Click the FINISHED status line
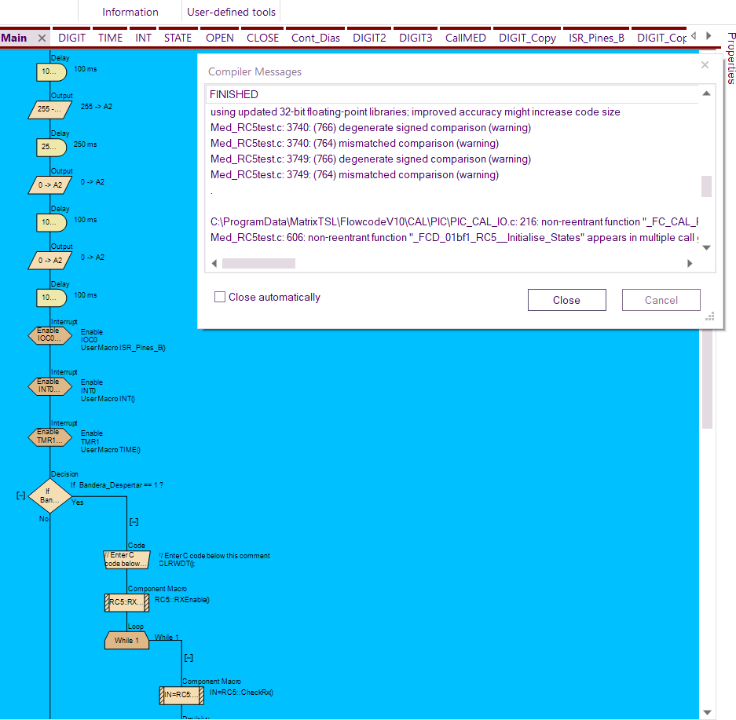 tap(234, 94)
